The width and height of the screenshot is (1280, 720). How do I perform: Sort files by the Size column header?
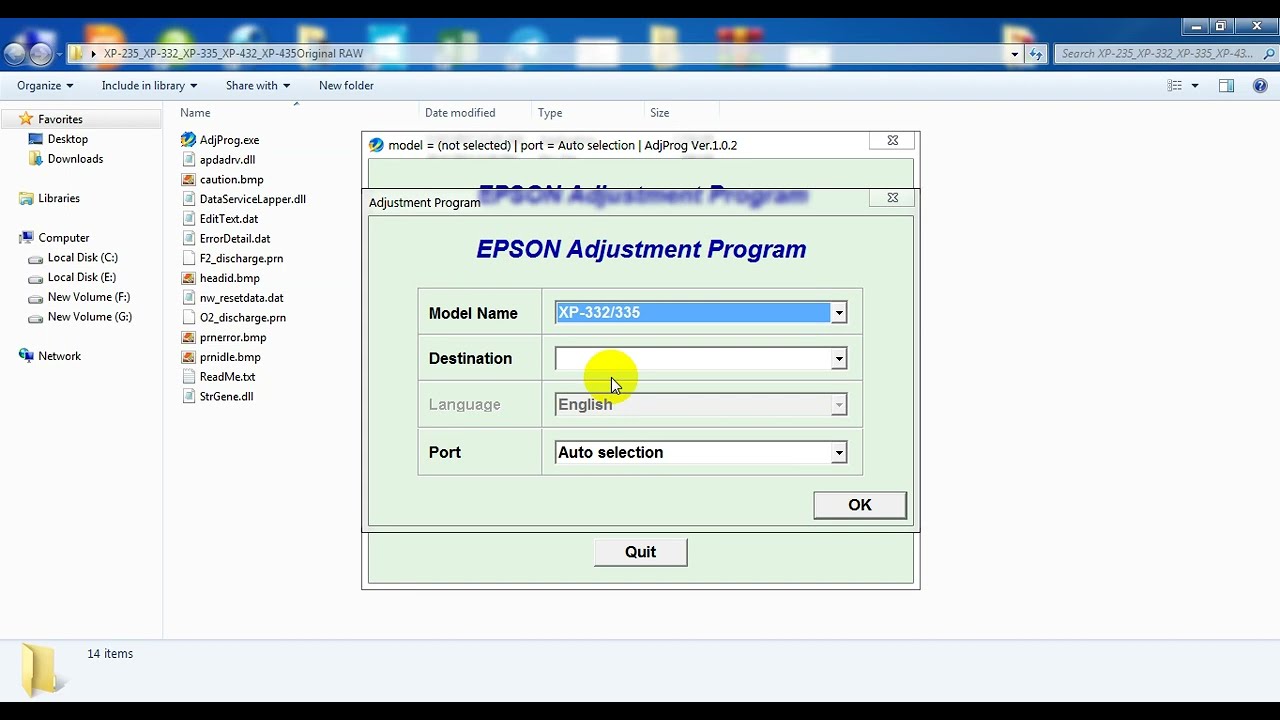click(x=660, y=113)
